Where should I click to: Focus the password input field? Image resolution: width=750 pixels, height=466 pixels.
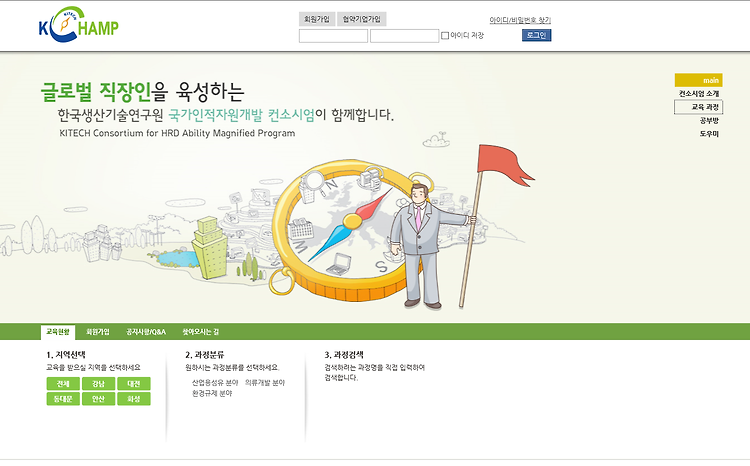(404, 36)
